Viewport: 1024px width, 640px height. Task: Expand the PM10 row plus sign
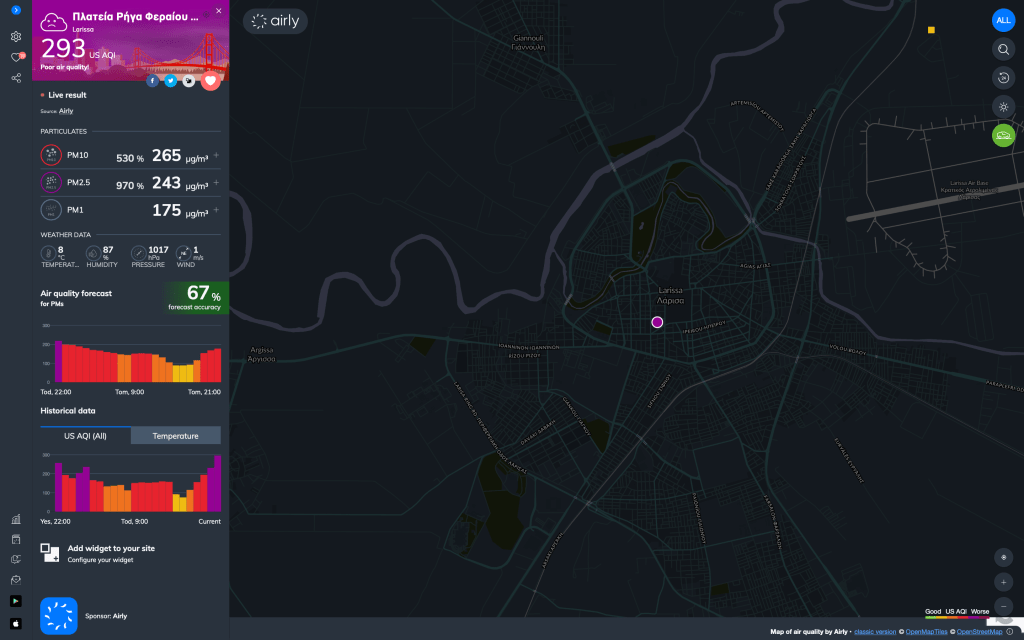216,156
